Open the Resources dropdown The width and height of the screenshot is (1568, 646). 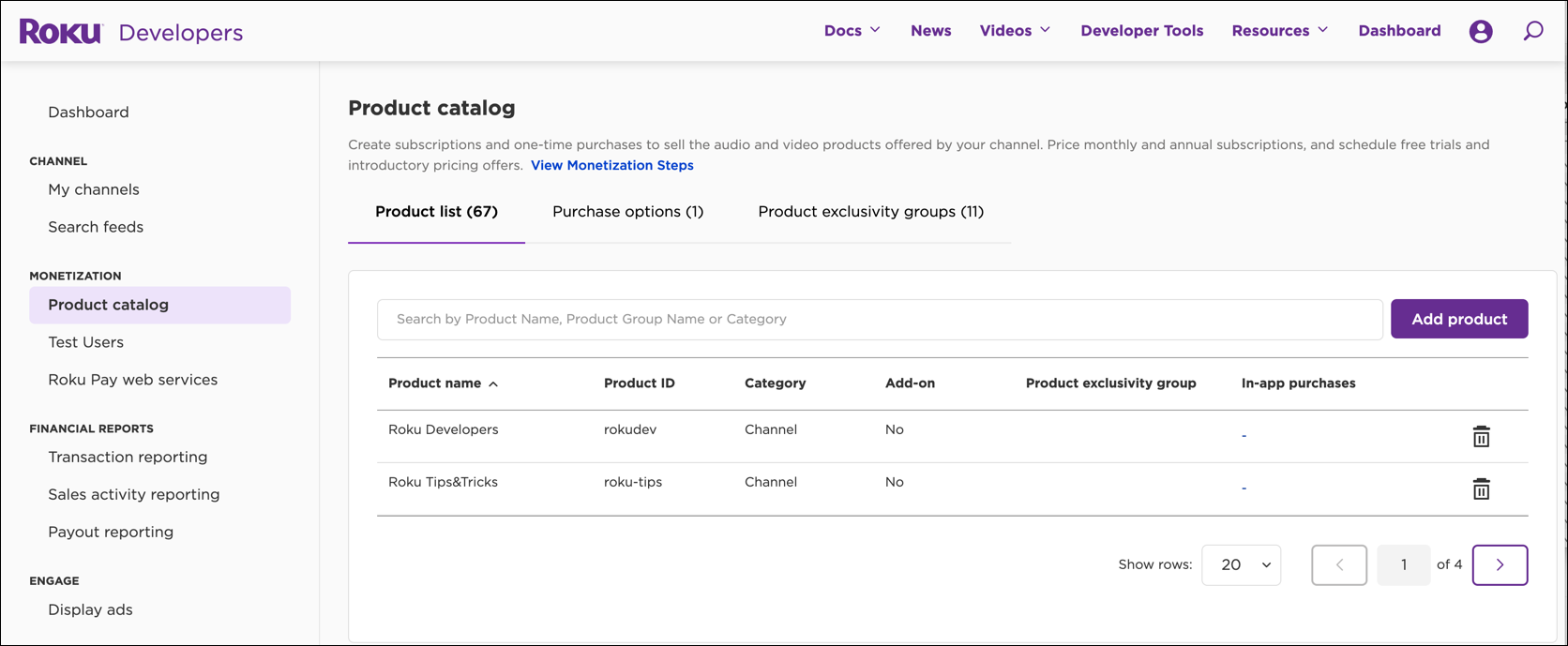click(x=1279, y=31)
